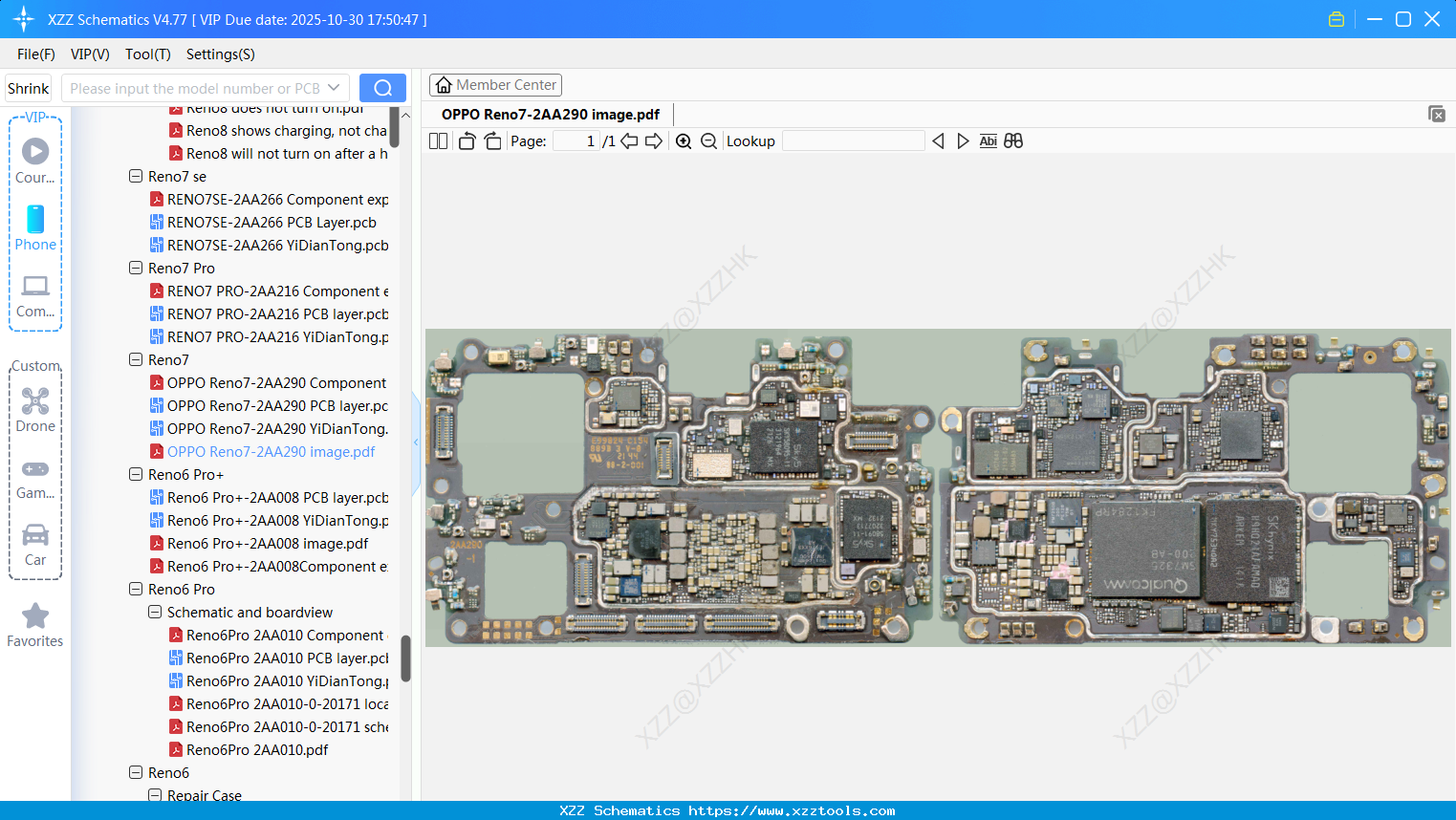
Task: Collapse the Reno7 Pro tree node
Action: [136, 268]
